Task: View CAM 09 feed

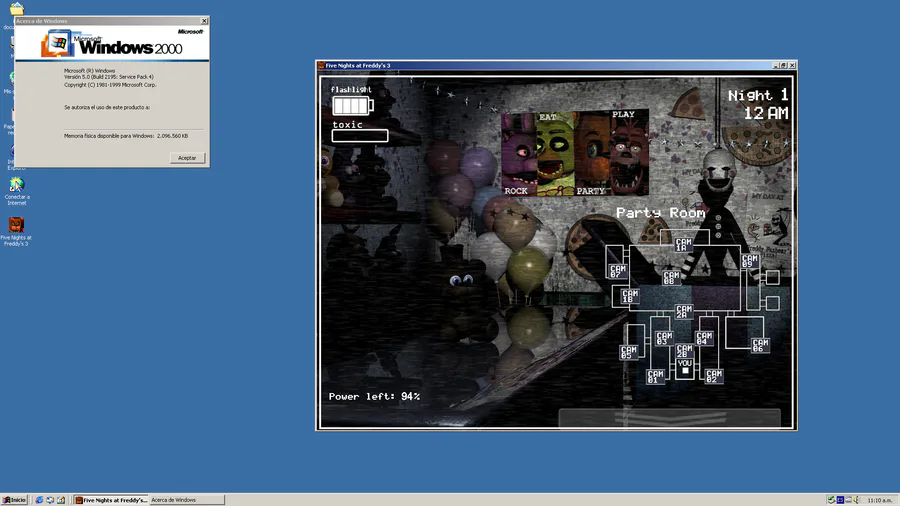Action: (x=750, y=261)
